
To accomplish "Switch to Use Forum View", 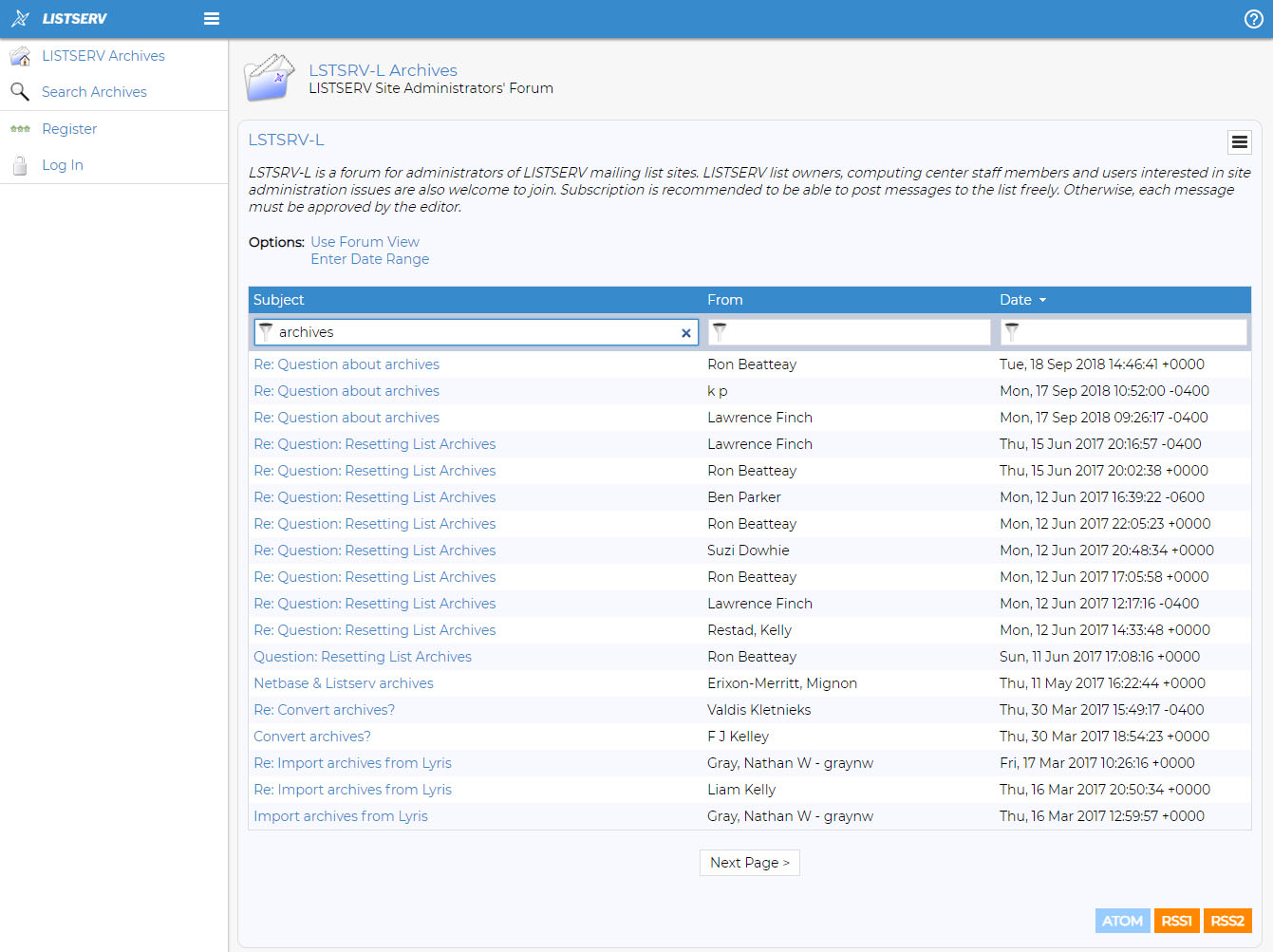I will pyautogui.click(x=365, y=242).
